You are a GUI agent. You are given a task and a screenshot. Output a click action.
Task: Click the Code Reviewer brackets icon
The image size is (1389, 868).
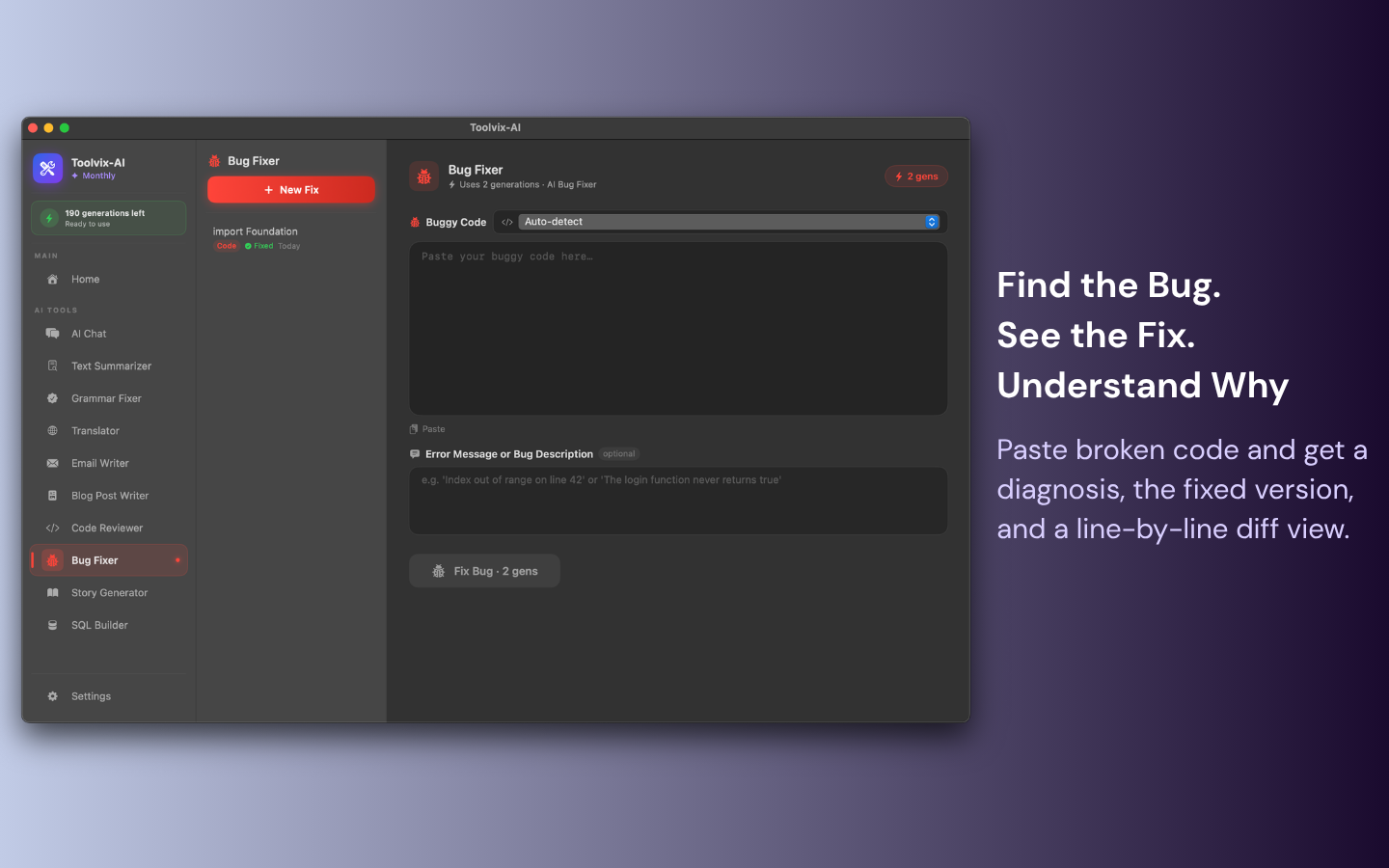[53, 529]
